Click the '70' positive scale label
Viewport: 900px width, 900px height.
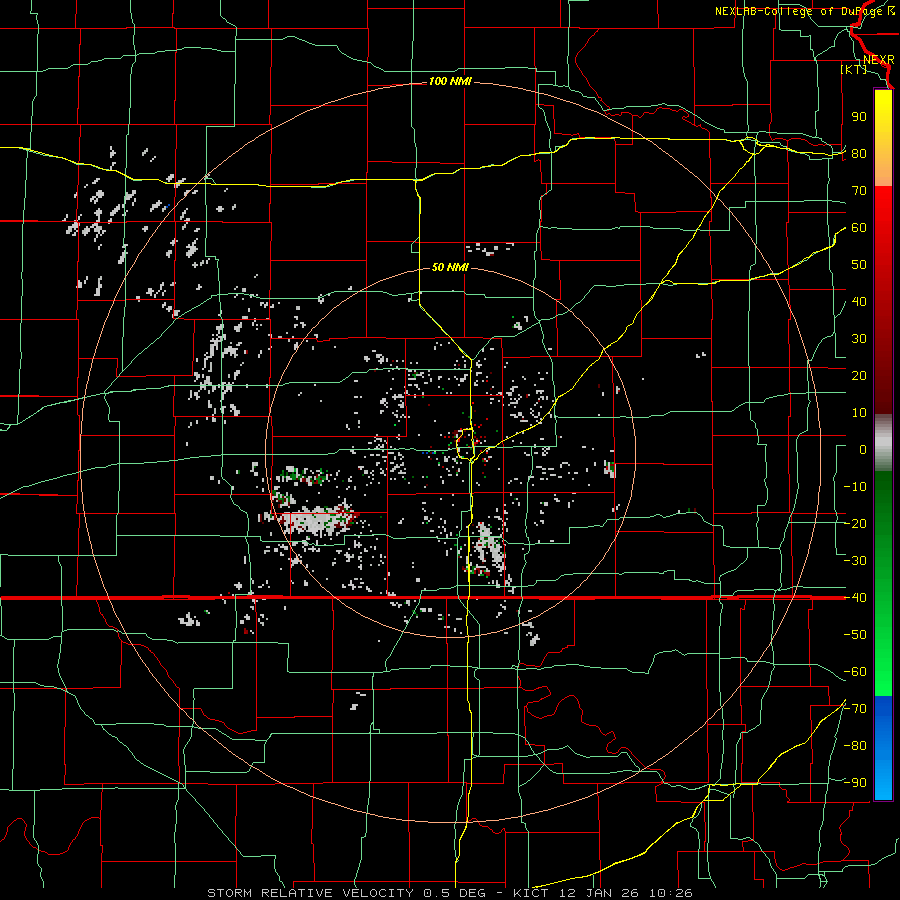pyautogui.click(x=859, y=191)
